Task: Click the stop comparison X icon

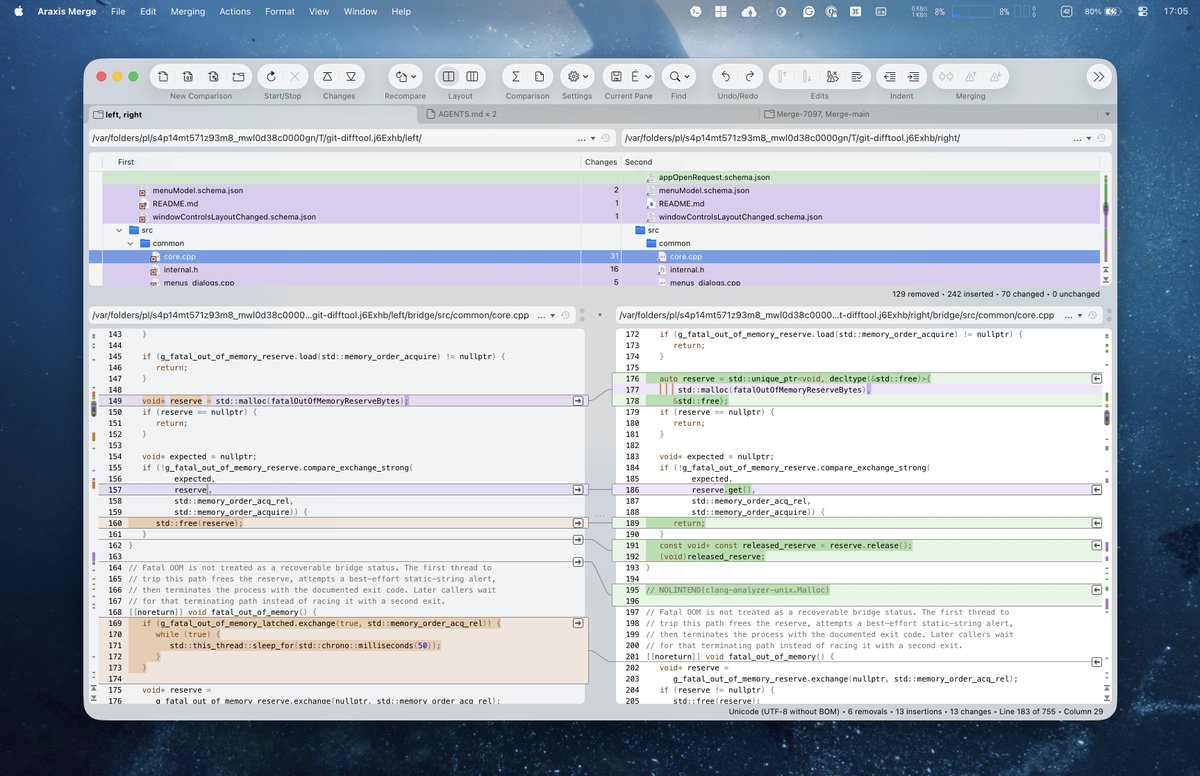Action: click(295, 76)
